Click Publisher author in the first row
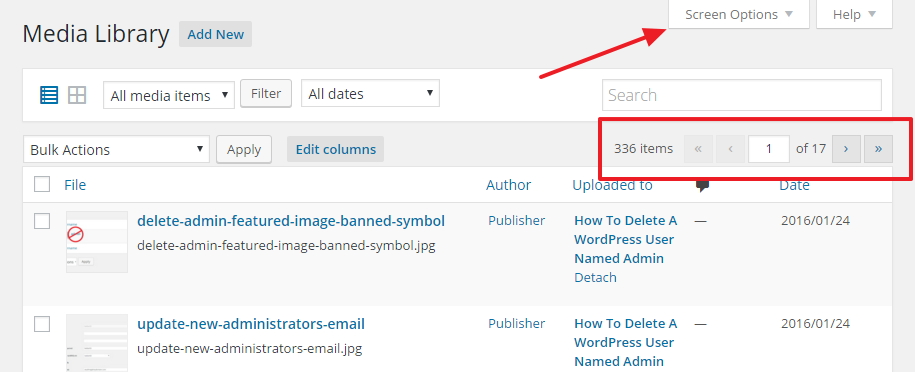The width and height of the screenshot is (915, 372). [516, 220]
